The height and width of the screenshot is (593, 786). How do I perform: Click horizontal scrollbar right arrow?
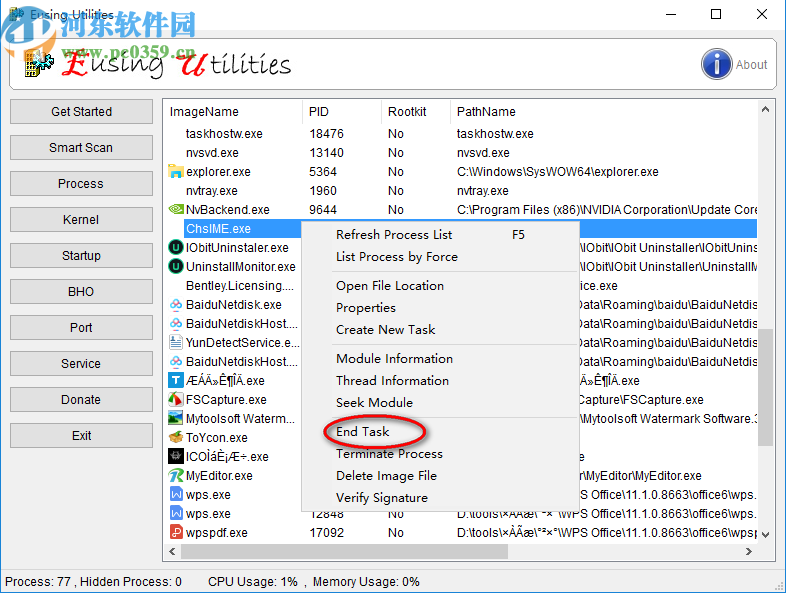748,551
